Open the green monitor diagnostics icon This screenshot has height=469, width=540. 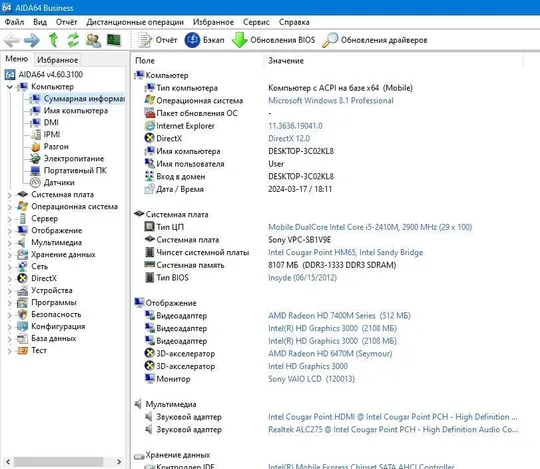click(114, 40)
